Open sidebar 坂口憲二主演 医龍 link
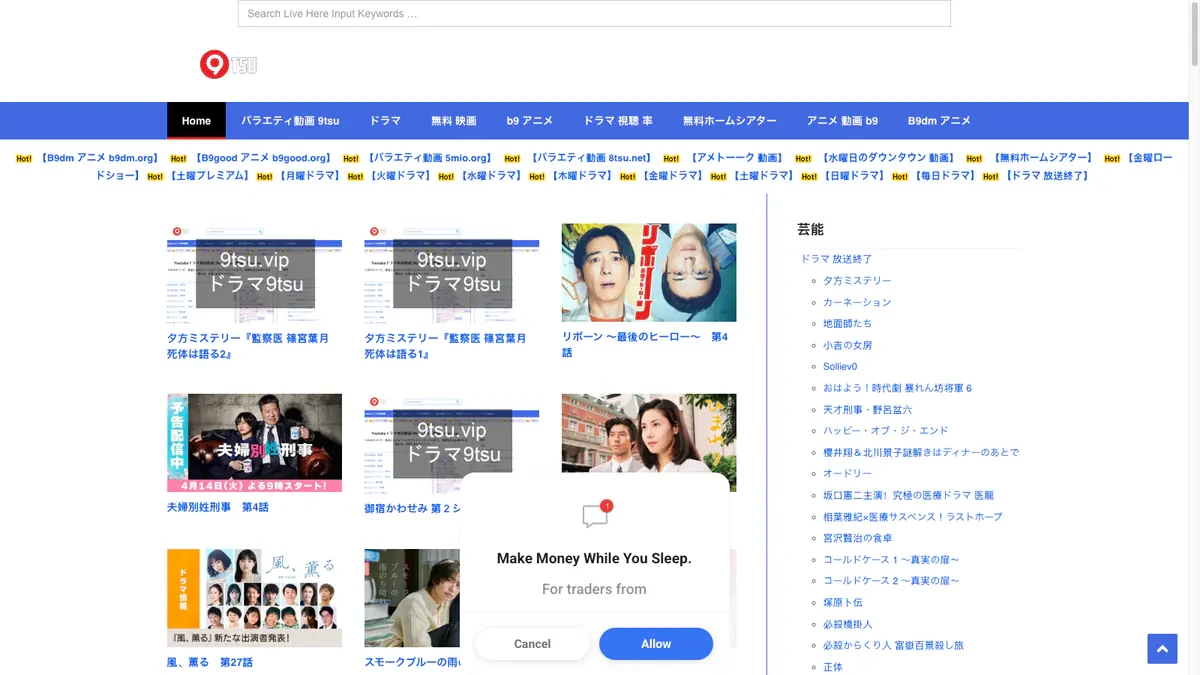 (908, 496)
